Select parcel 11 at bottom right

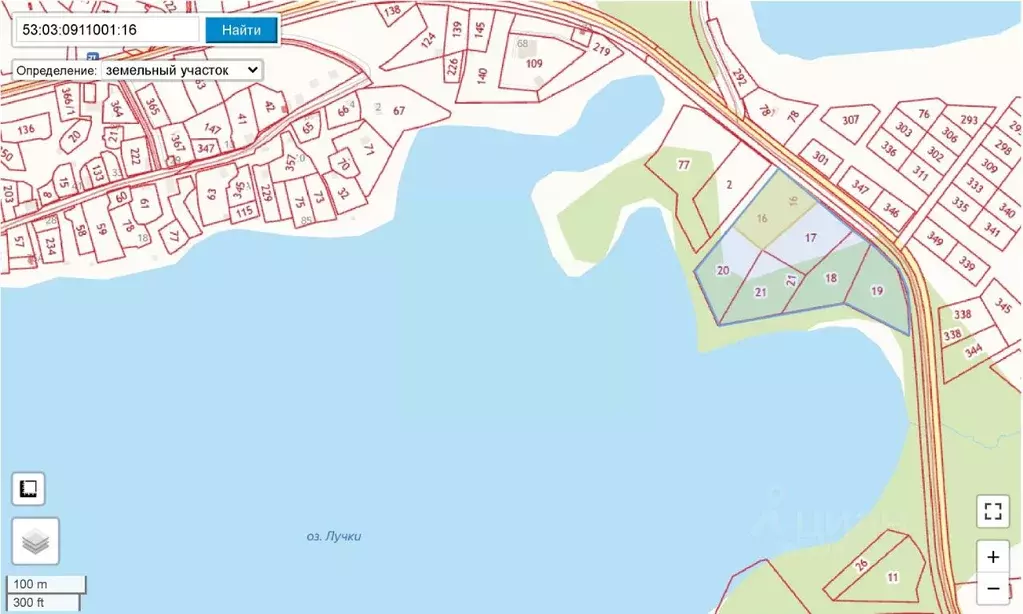click(x=893, y=577)
